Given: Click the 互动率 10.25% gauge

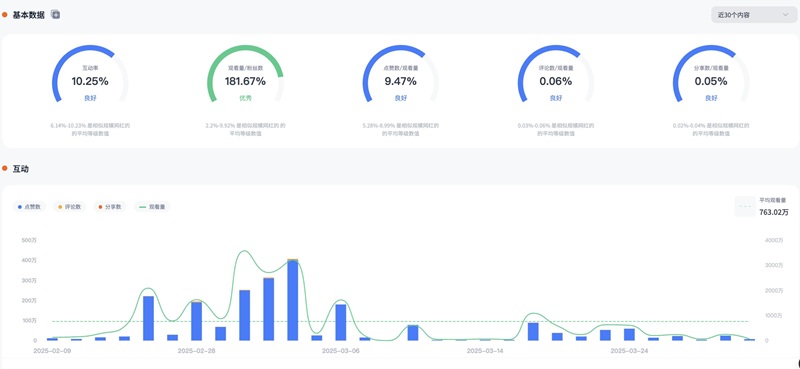Looking at the screenshot, I should pyautogui.click(x=90, y=75).
